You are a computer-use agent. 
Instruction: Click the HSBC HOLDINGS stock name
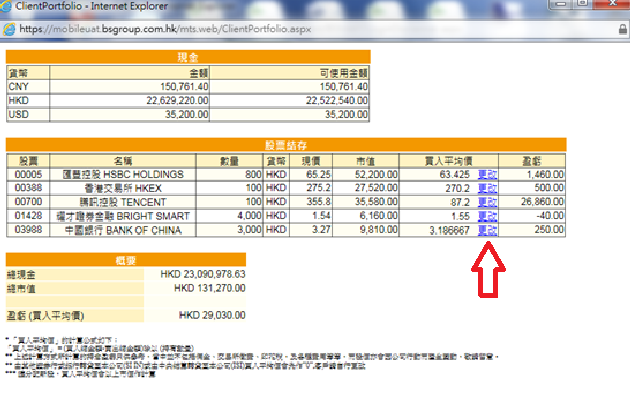click(x=123, y=174)
